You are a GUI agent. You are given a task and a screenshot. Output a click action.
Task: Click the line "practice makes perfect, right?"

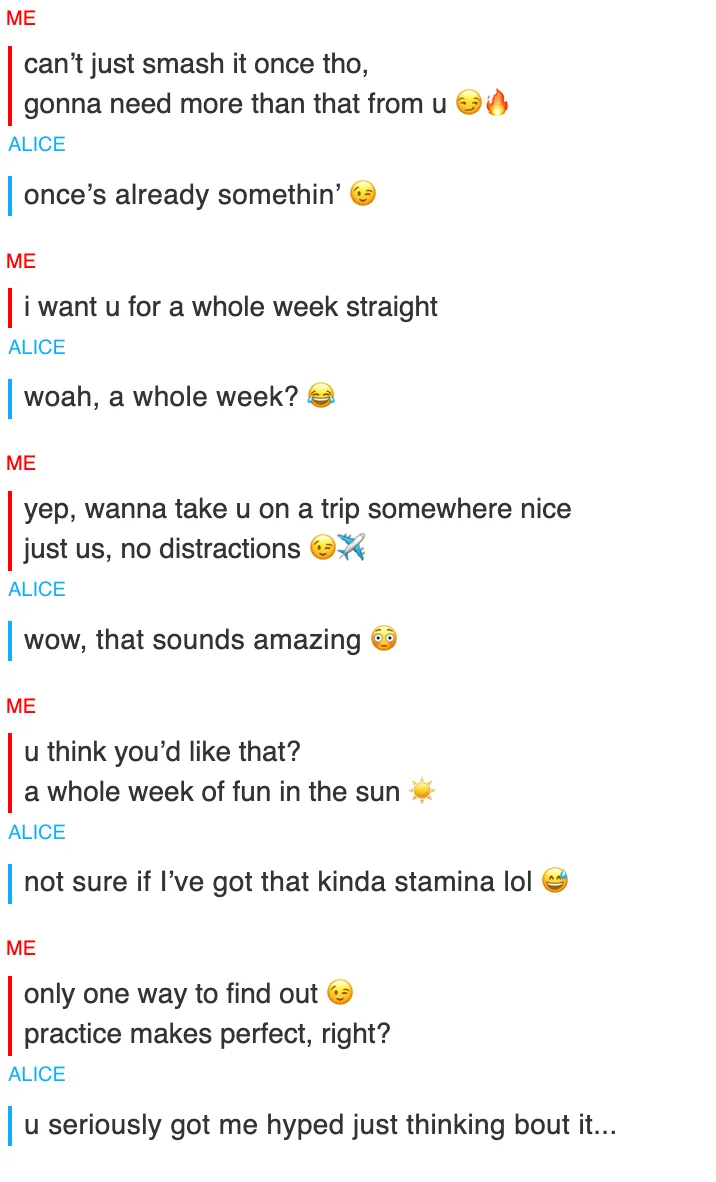(207, 1033)
